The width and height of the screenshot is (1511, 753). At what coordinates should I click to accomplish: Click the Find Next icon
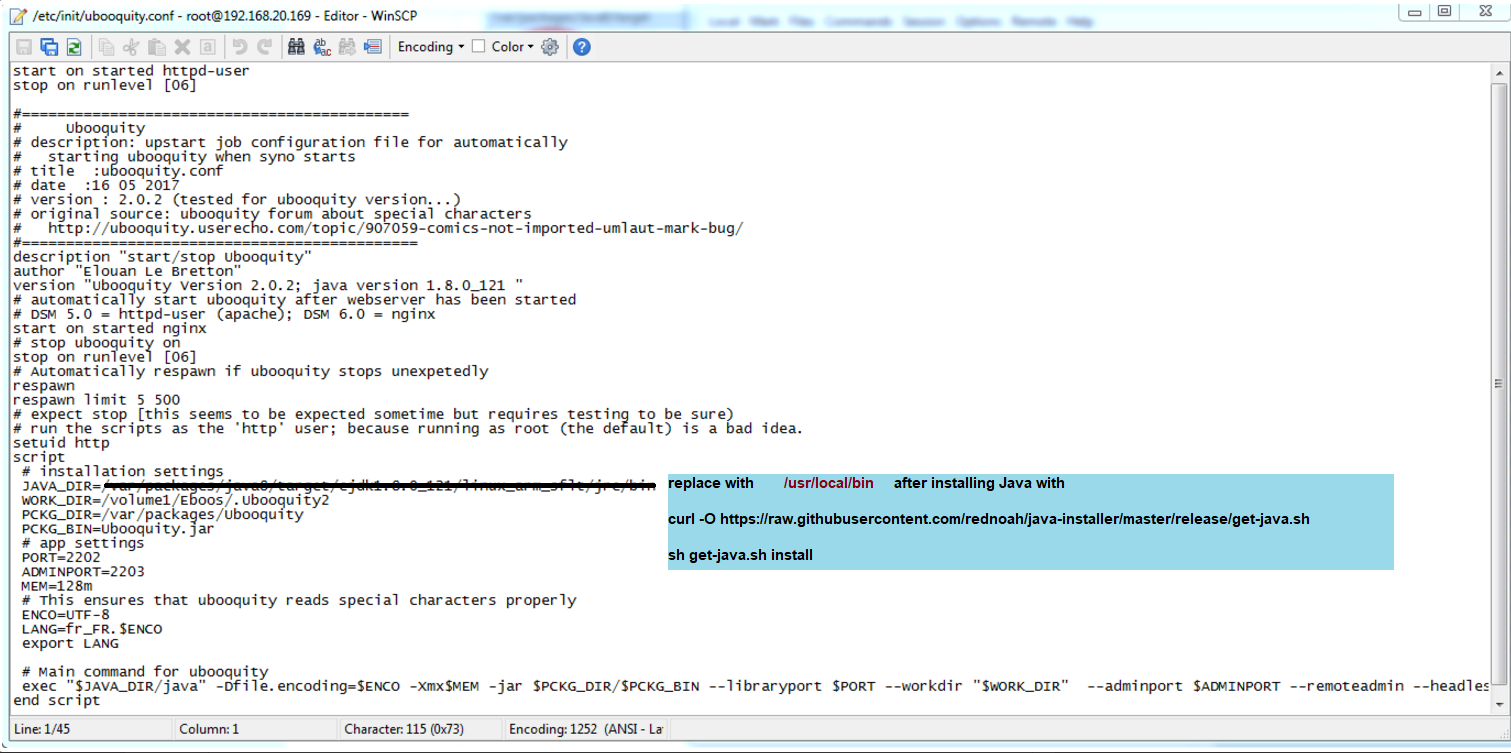tap(347, 47)
